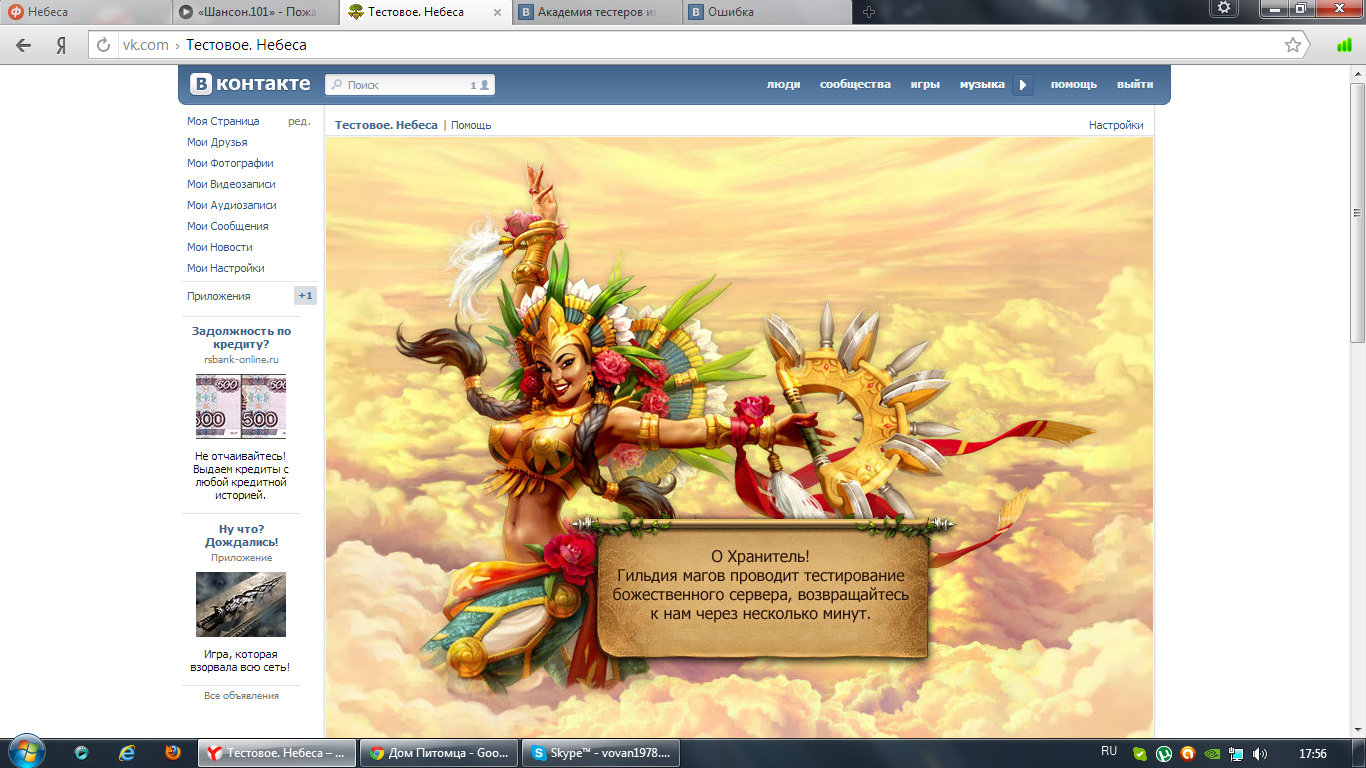Close the Тестовое. Небеса tab
The image size is (1366, 768).
(x=498, y=12)
